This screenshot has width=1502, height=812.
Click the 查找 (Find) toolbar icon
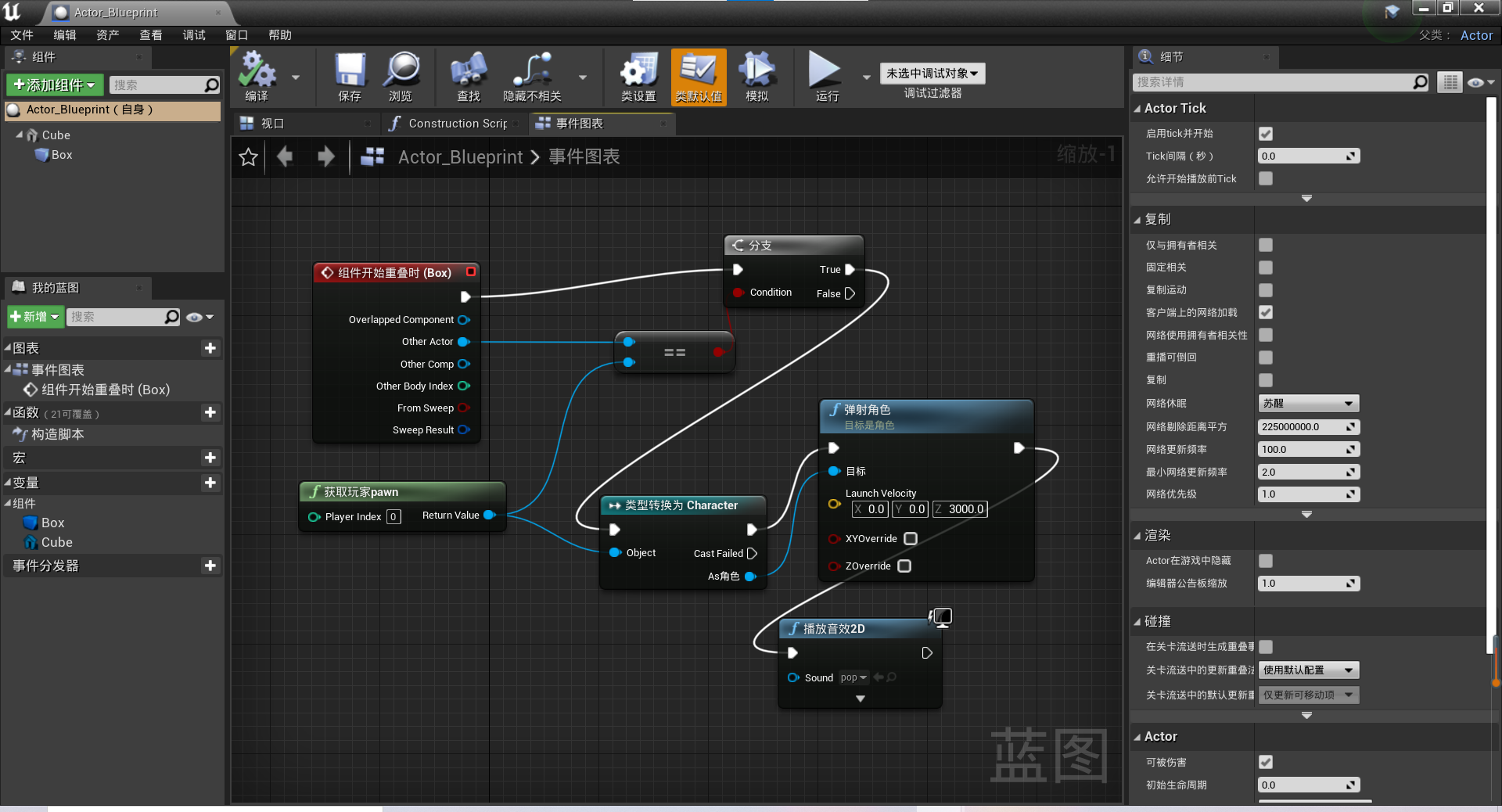(469, 77)
